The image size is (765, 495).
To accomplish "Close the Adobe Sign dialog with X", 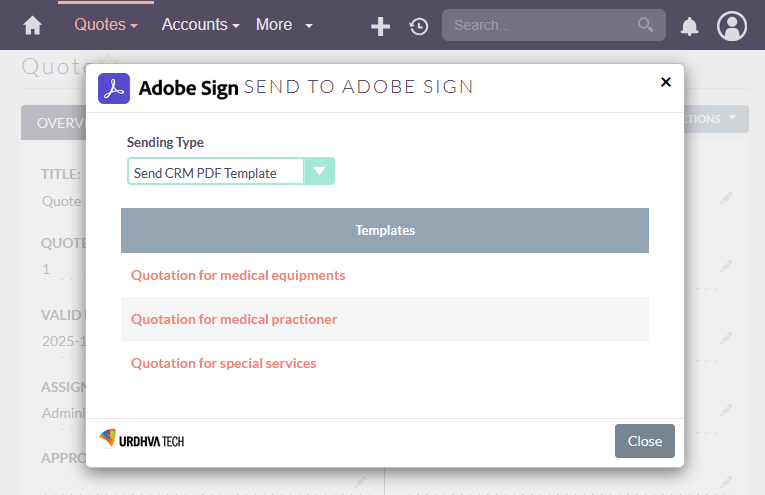I will coord(666,82).
